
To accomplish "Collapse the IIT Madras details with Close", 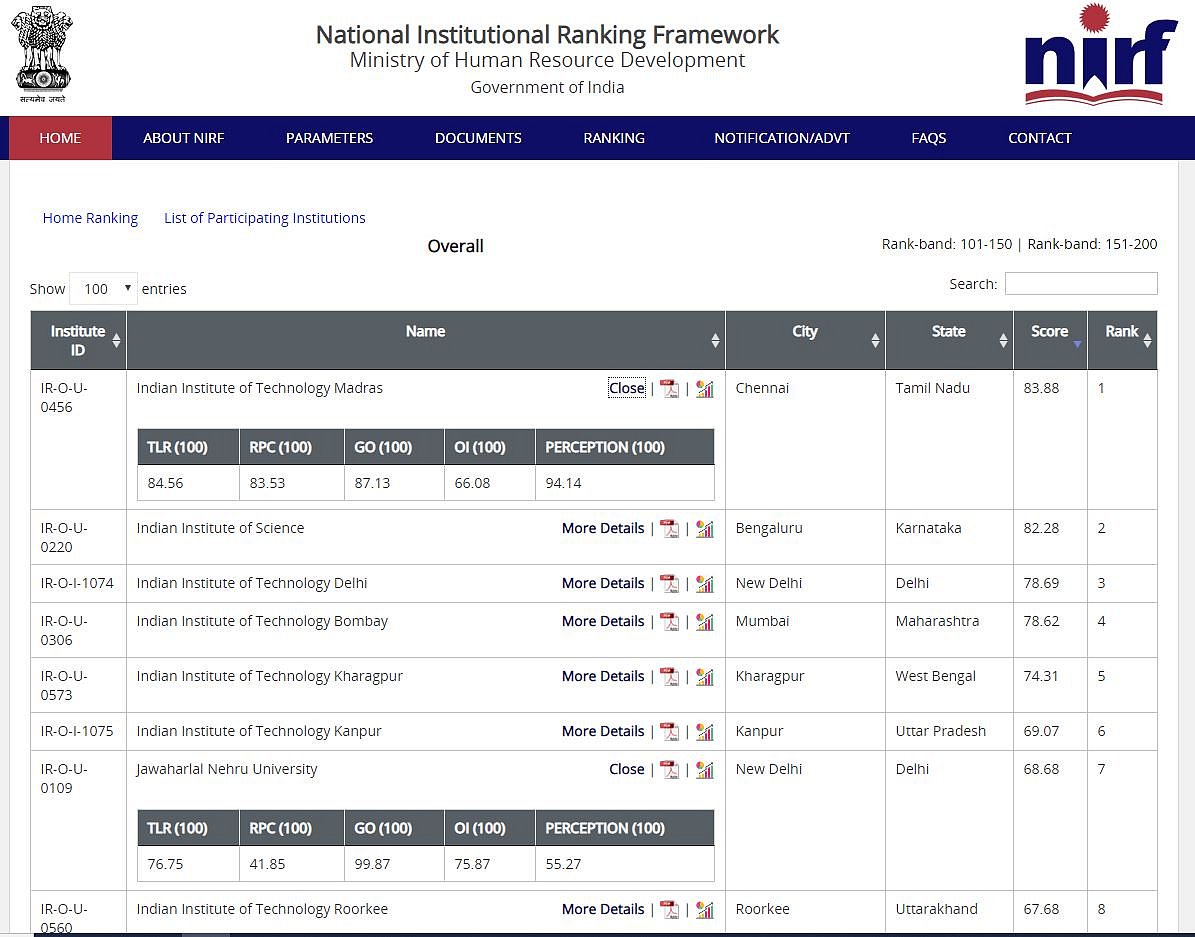I will pyautogui.click(x=626, y=388).
